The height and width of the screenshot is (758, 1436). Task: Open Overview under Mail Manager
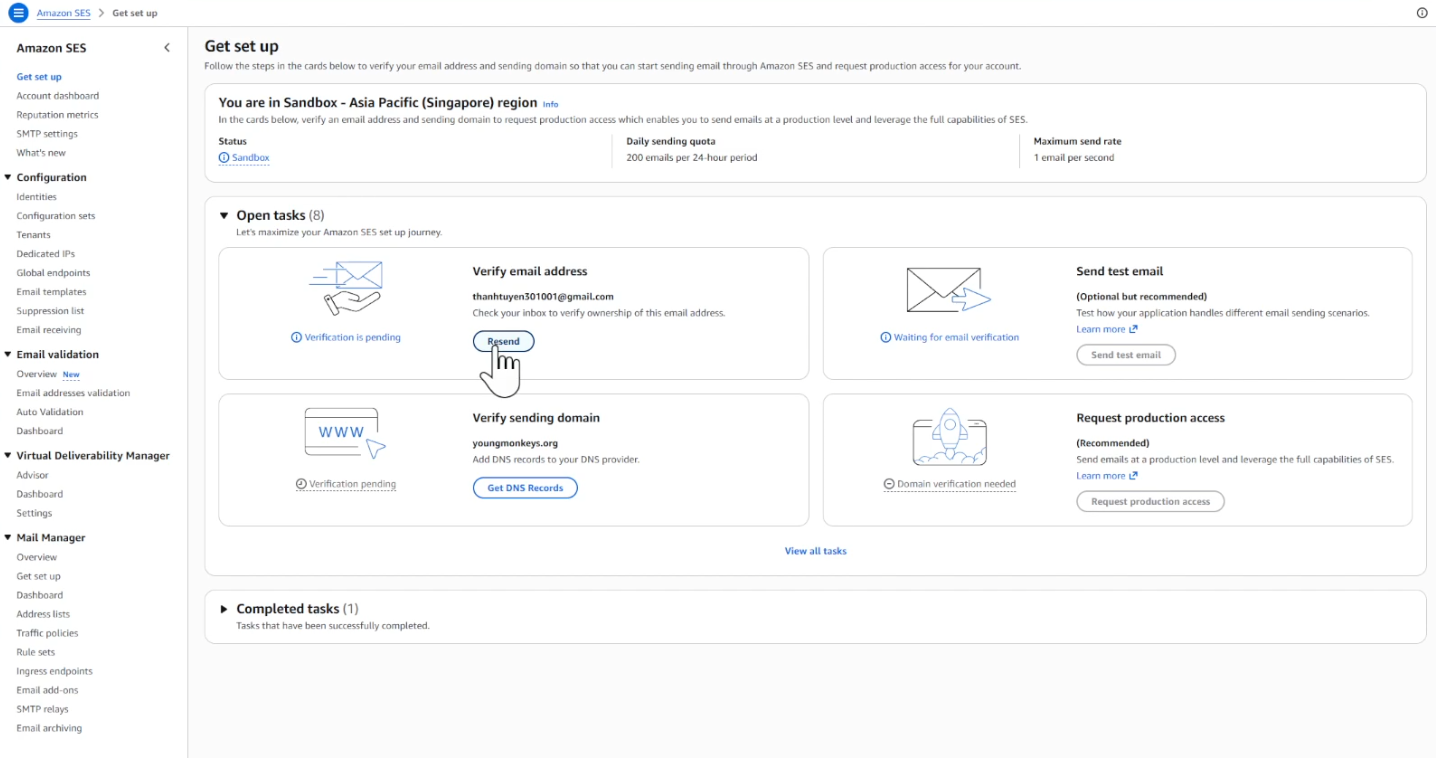tap(37, 557)
